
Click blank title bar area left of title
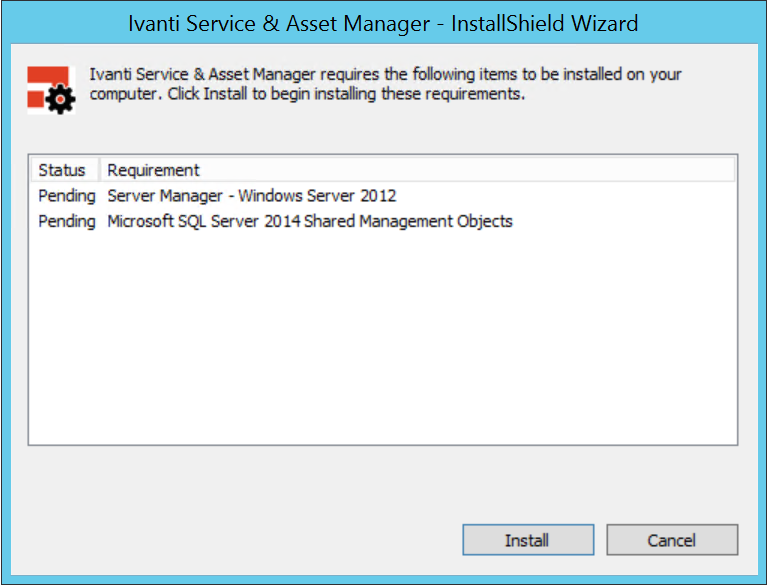(x=66, y=23)
